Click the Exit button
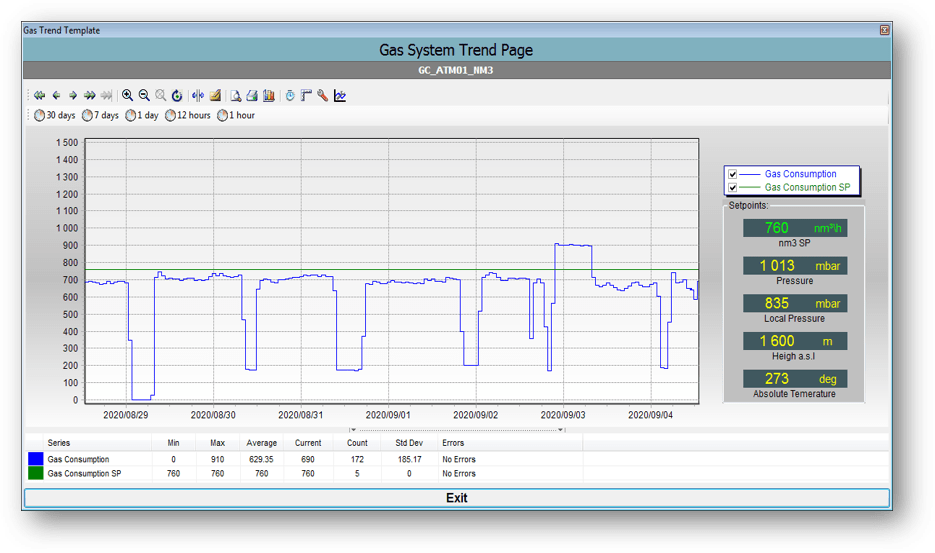This screenshot has width=935, height=553. pyautogui.click(x=457, y=498)
